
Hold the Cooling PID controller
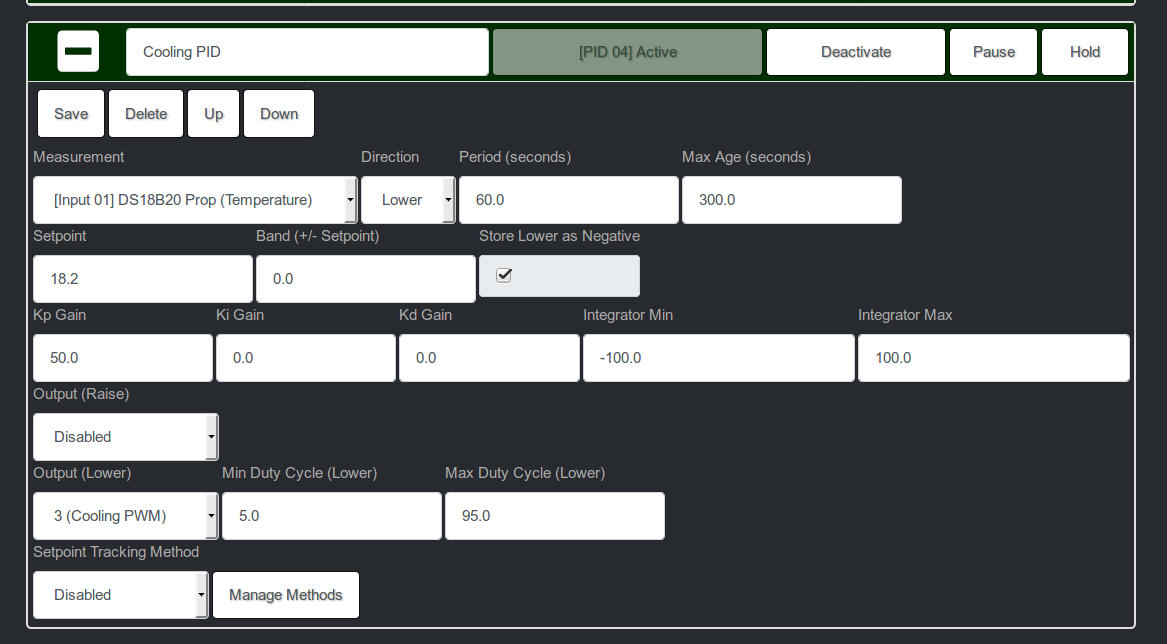[1085, 52]
